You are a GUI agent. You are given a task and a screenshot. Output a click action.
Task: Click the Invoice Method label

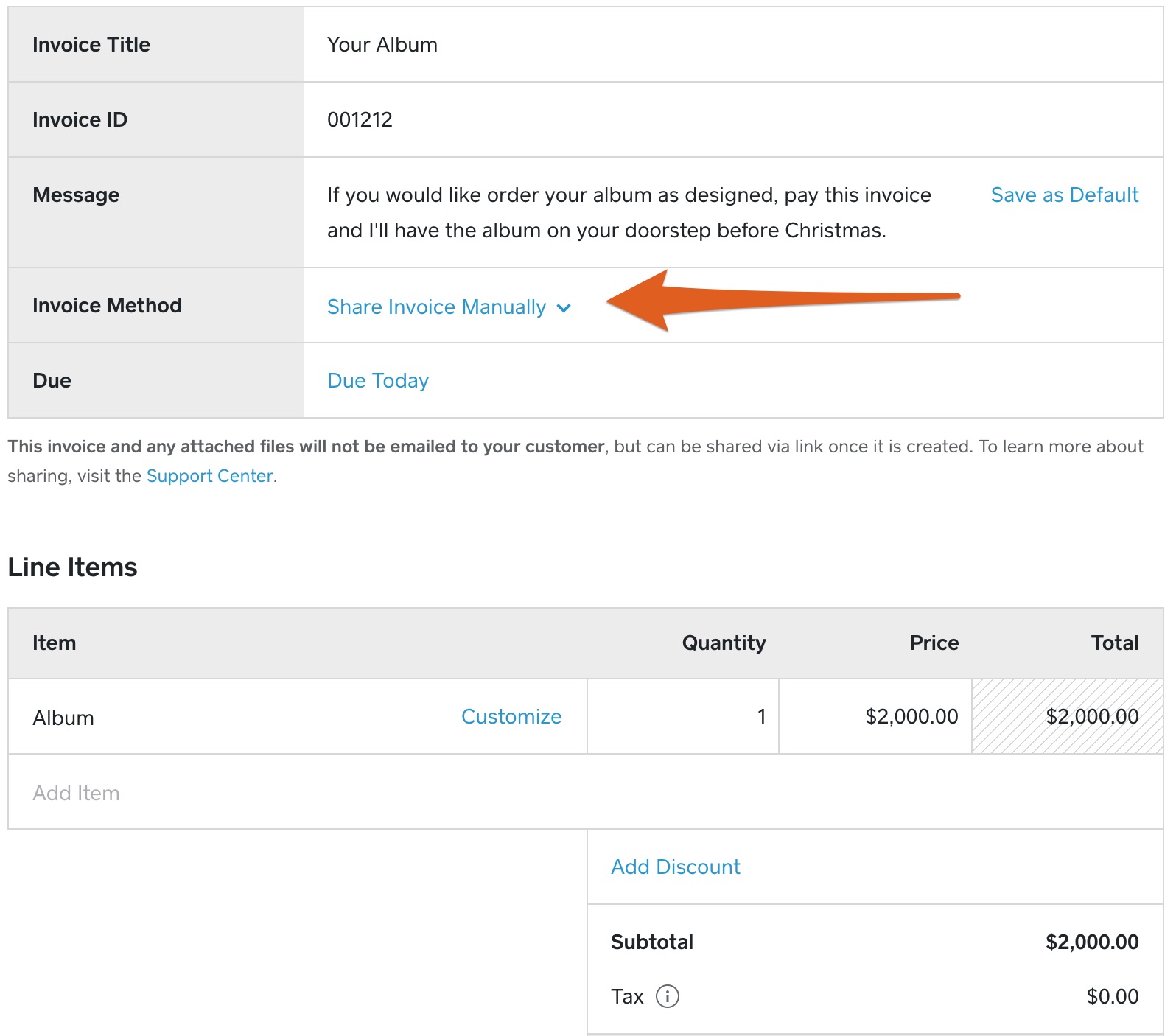point(107,305)
